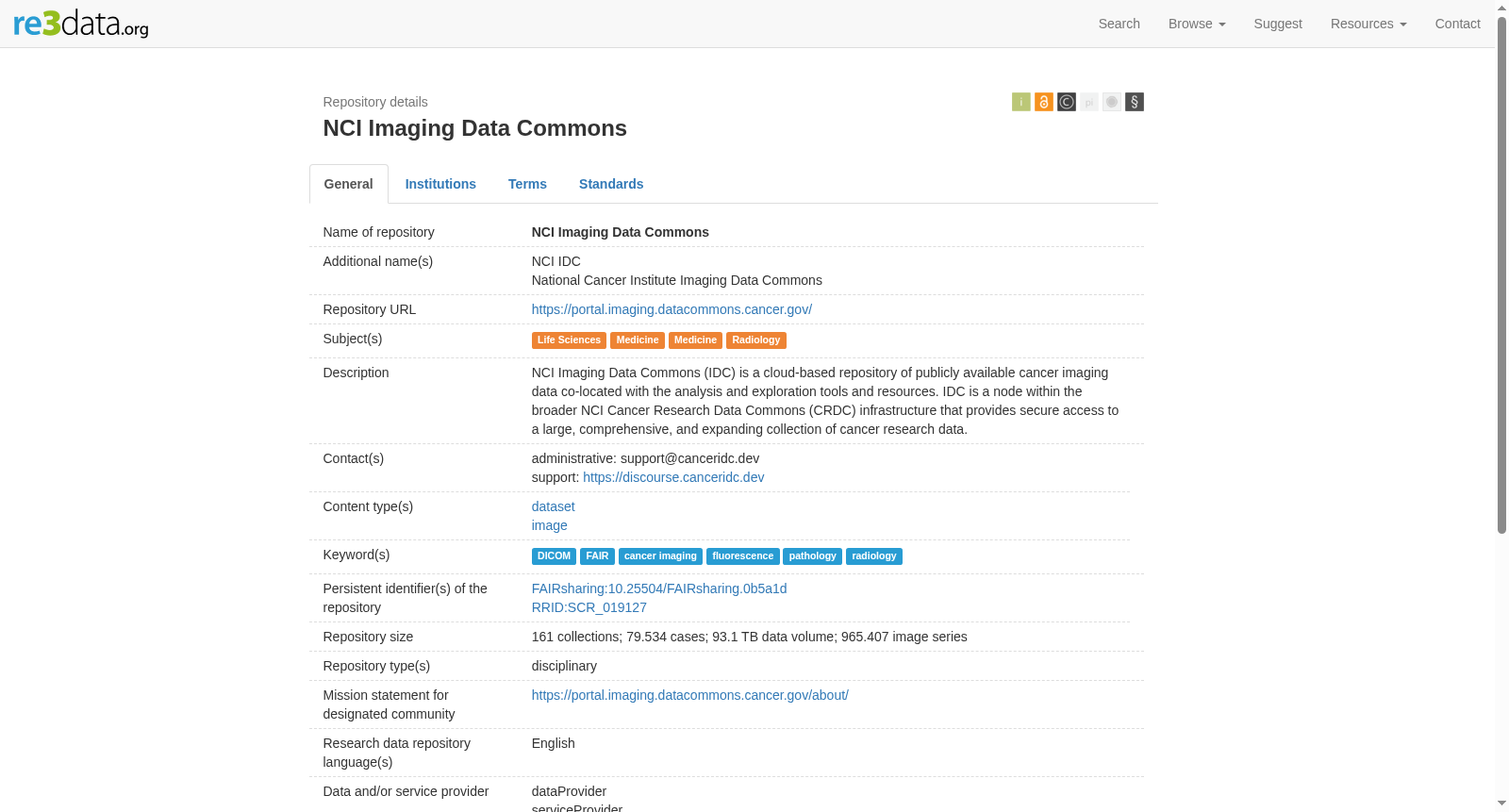Open the FAIRsharing:10.25504/FAIRsharing.0b5a1d identifier link

[659, 588]
